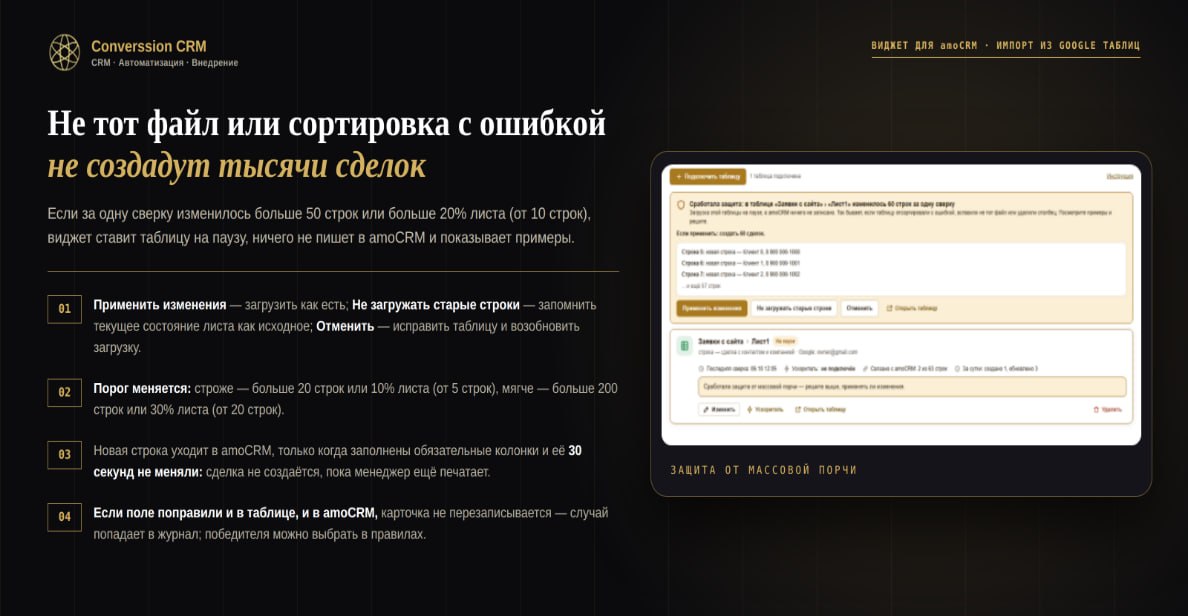Click the shield icon in the protection alert
Image resolution: width=1188 pixels, height=616 pixels.
[x=680, y=205]
